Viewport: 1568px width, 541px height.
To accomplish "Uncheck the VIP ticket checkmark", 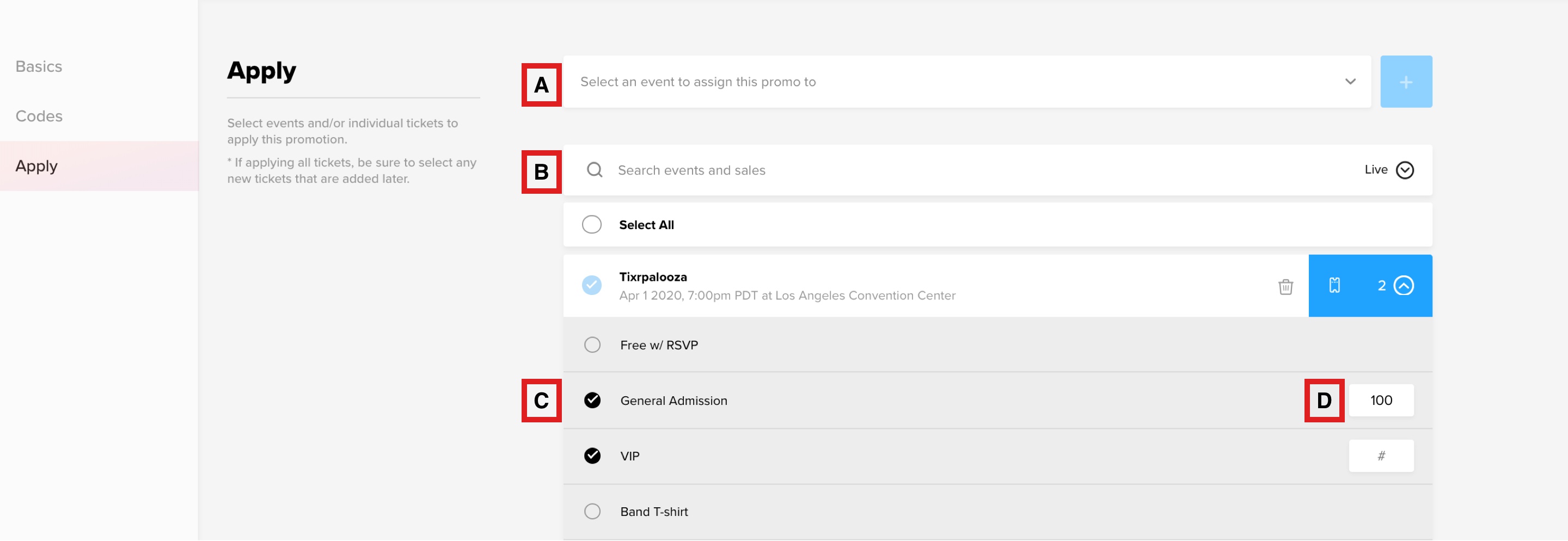I will click(x=592, y=456).
